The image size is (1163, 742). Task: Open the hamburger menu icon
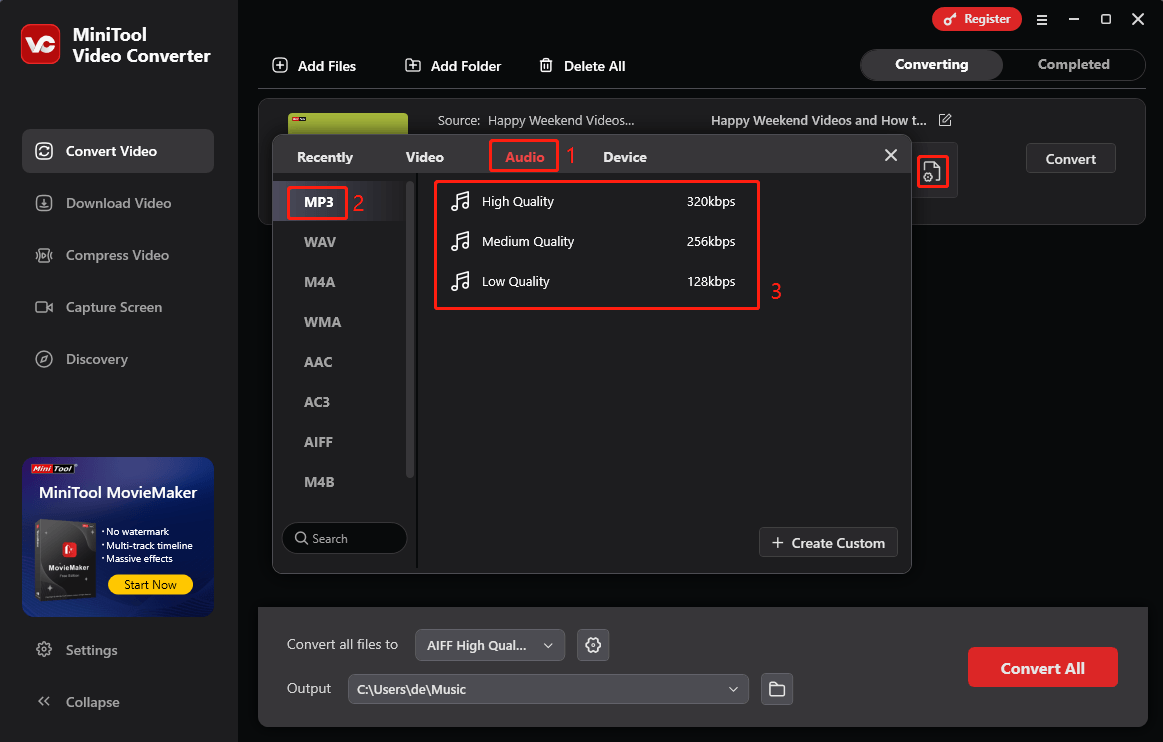[x=1042, y=20]
